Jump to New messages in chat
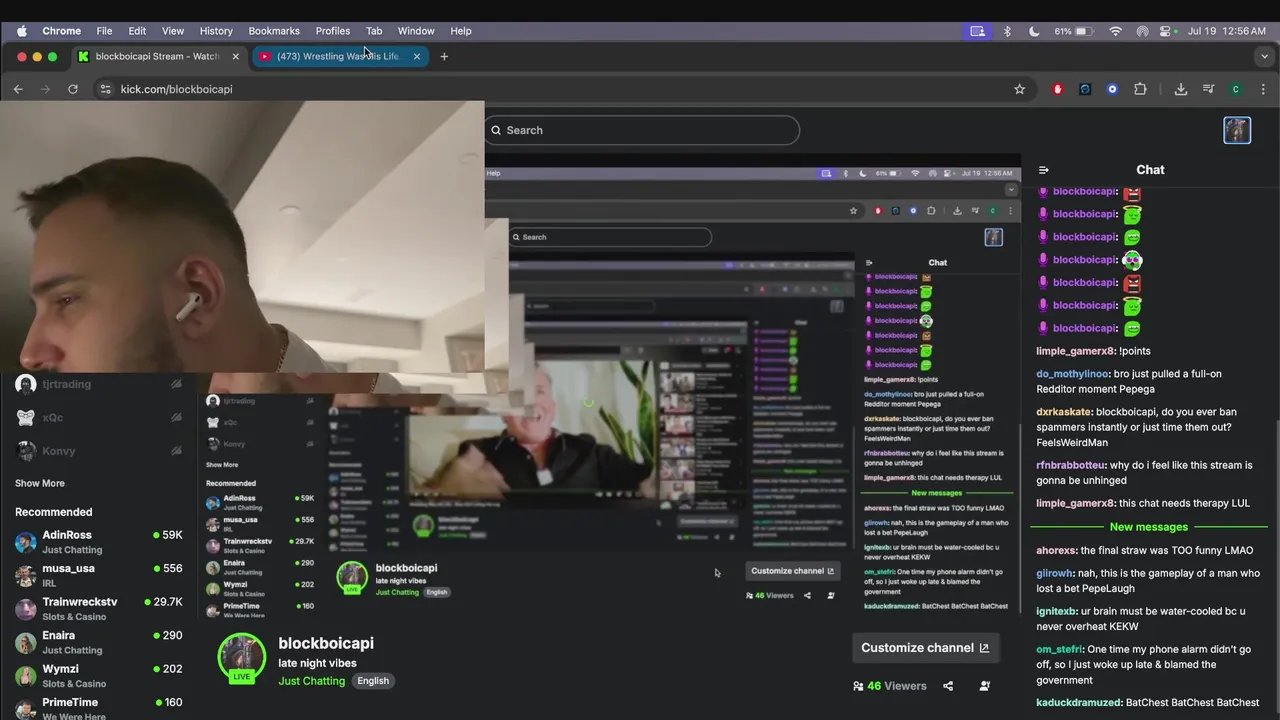Viewport: 1280px width, 720px height. [x=1149, y=527]
